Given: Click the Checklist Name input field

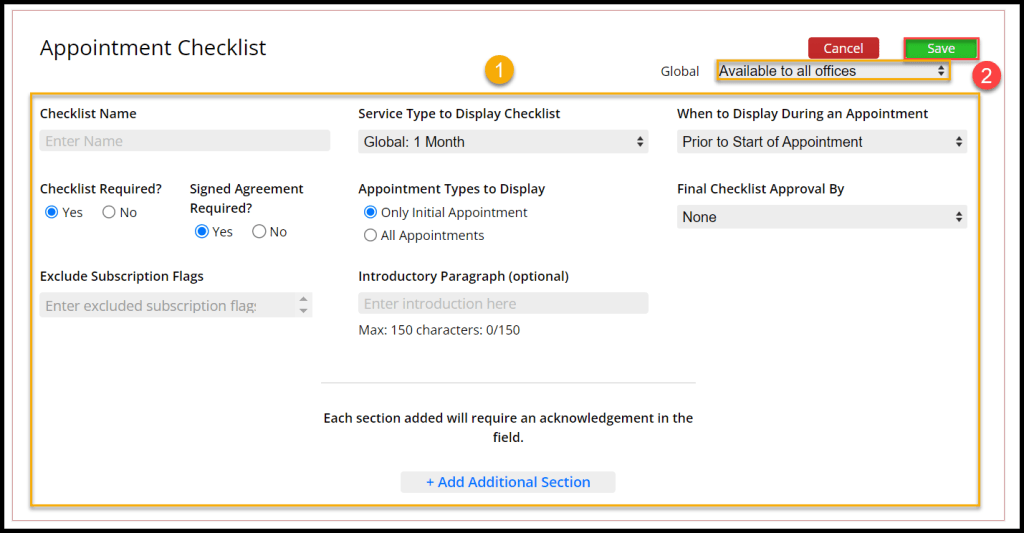Looking at the screenshot, I should tap(184, 141).
